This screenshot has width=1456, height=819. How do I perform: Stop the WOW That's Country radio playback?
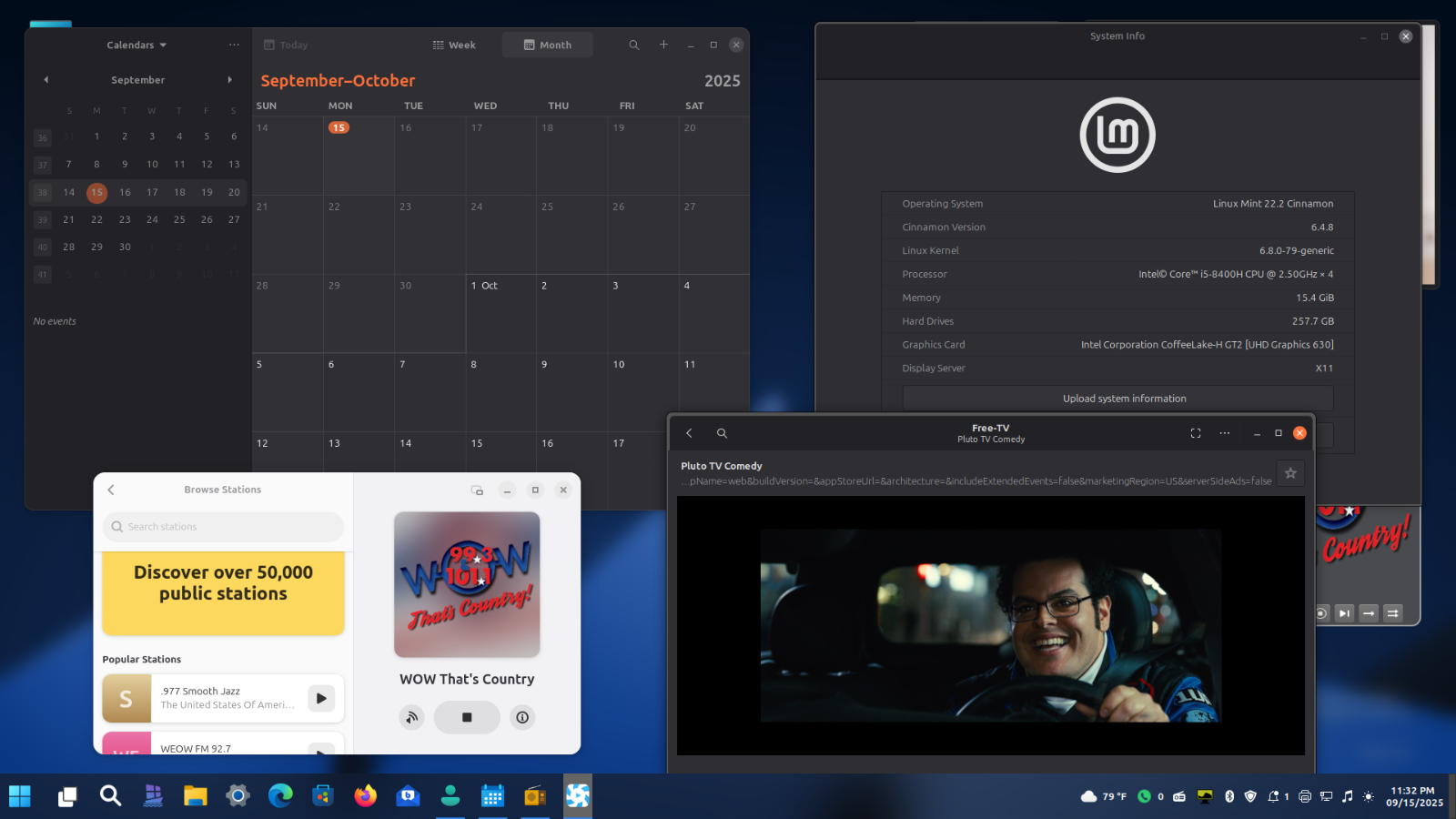coord(467,717)
